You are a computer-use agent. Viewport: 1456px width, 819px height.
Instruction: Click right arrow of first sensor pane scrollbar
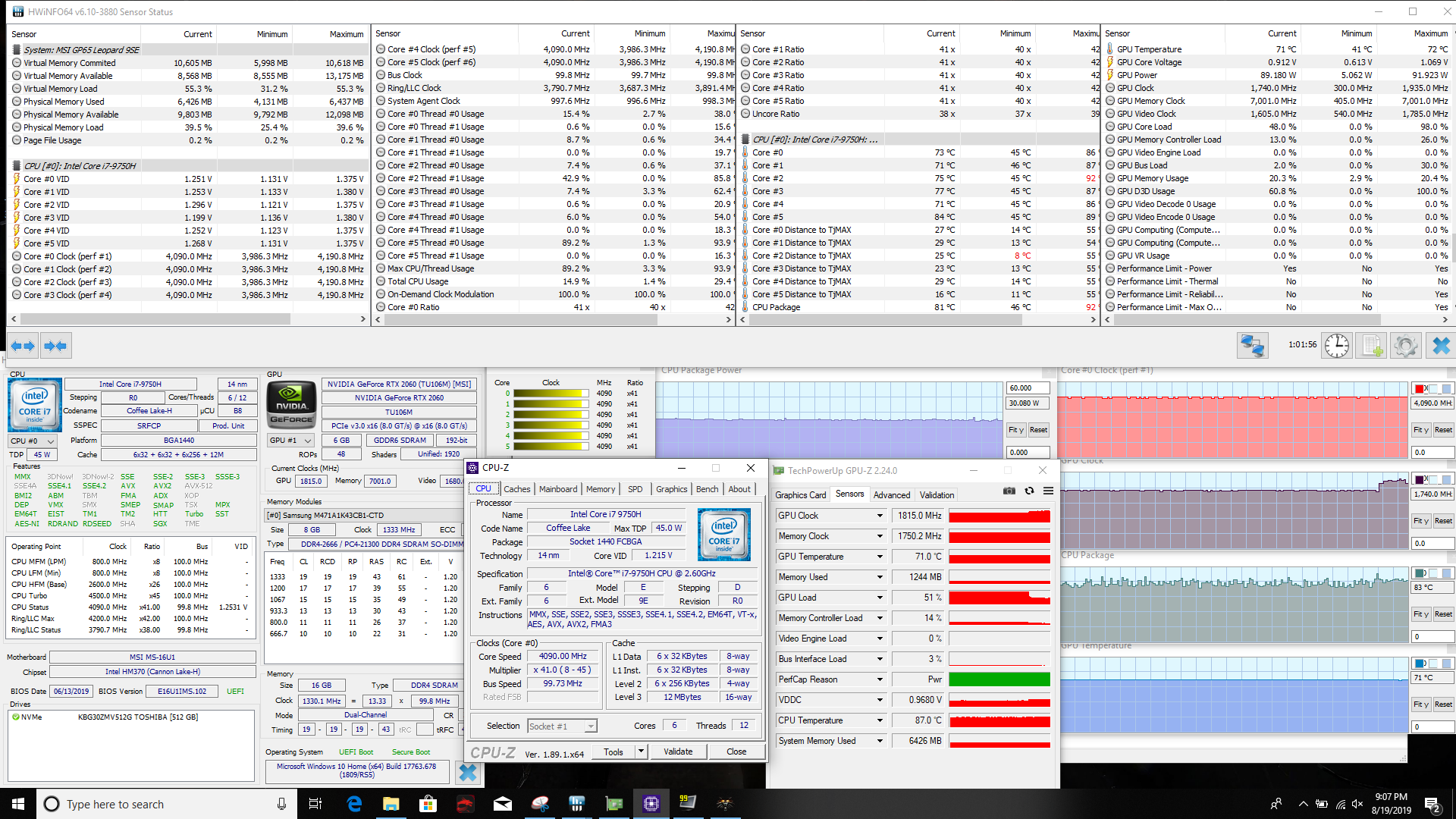tap(363, 319)
